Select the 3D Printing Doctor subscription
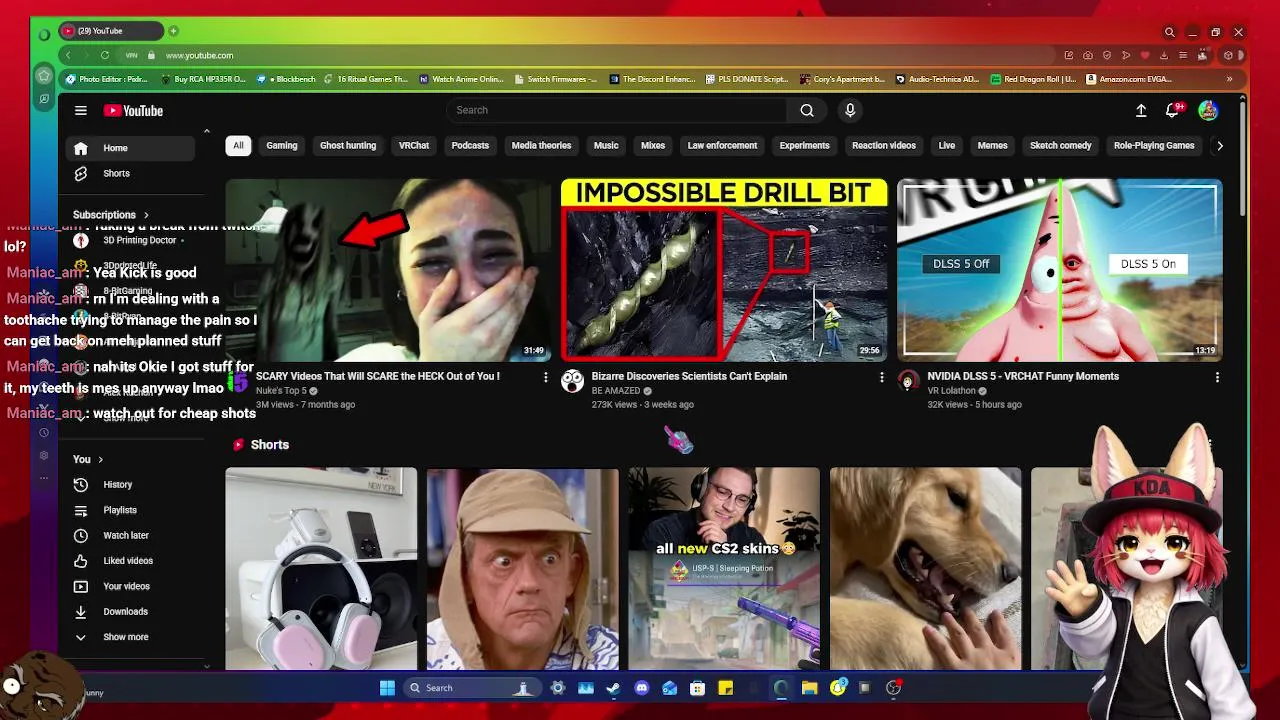 point(130,240)
